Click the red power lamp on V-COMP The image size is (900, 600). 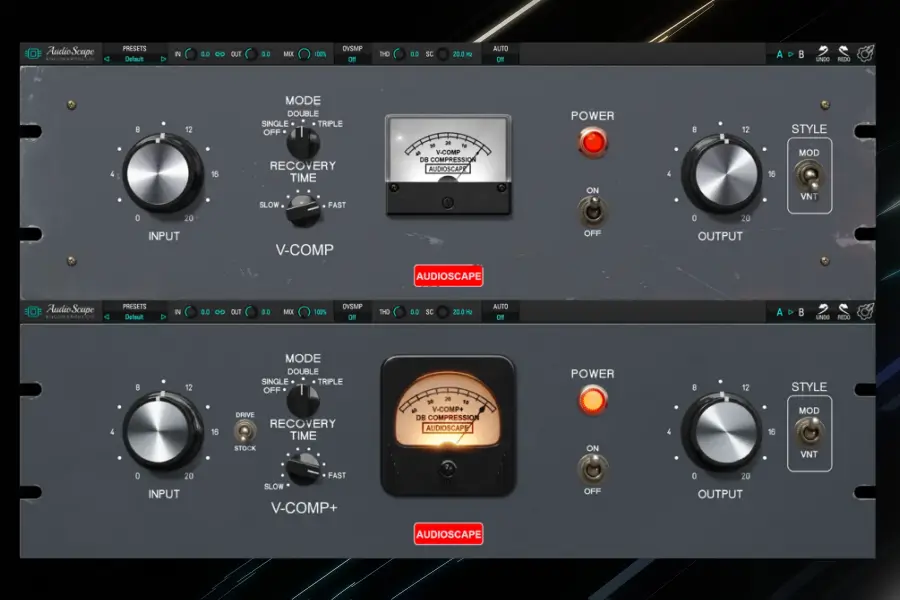point(592,142)
